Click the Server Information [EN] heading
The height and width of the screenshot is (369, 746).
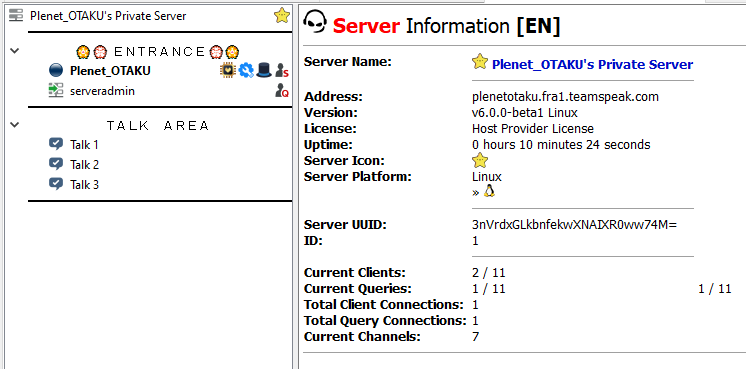pyautogui.click(x=446, y=26)
